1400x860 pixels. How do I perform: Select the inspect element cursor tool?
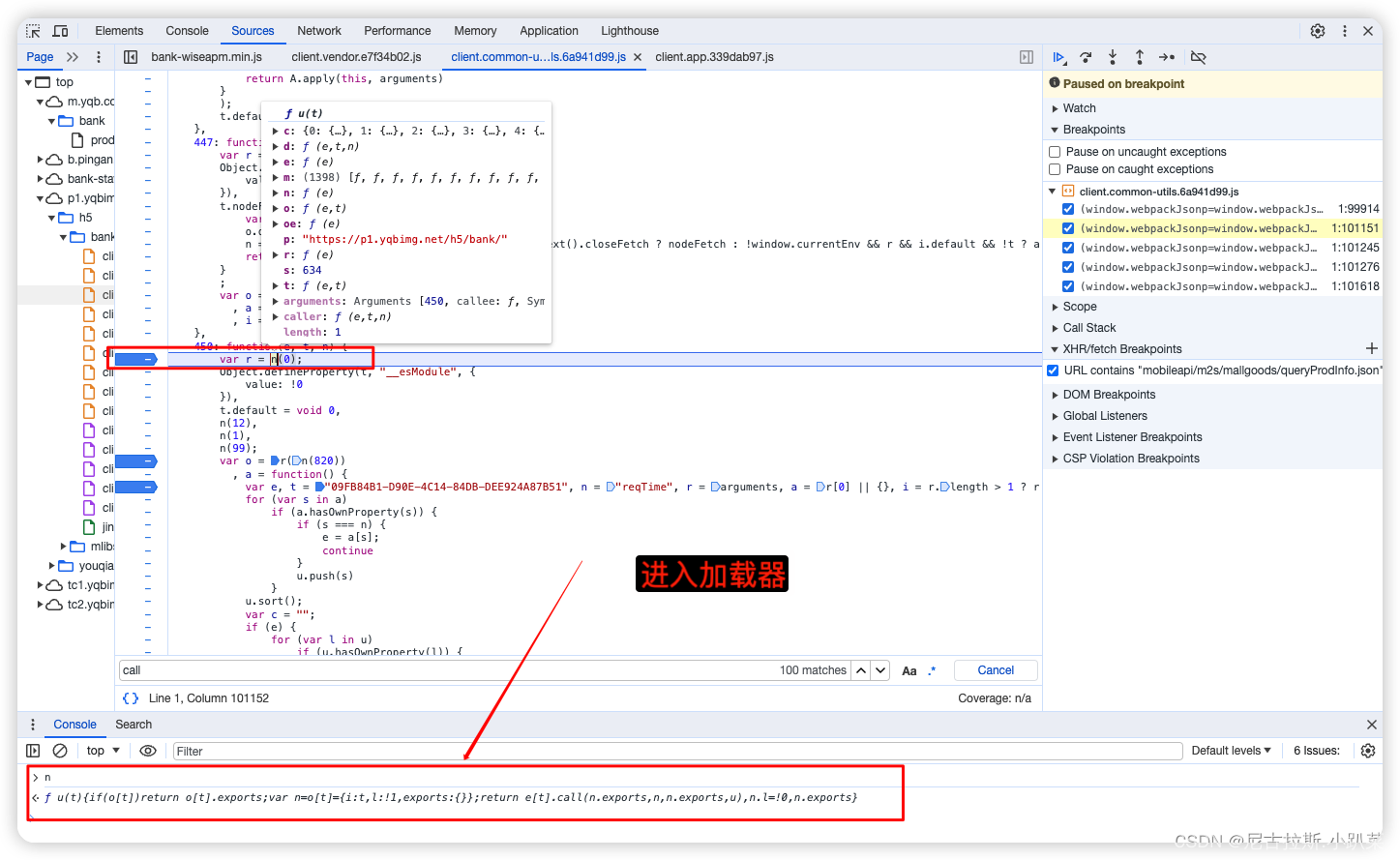click(x=32, y=30)
